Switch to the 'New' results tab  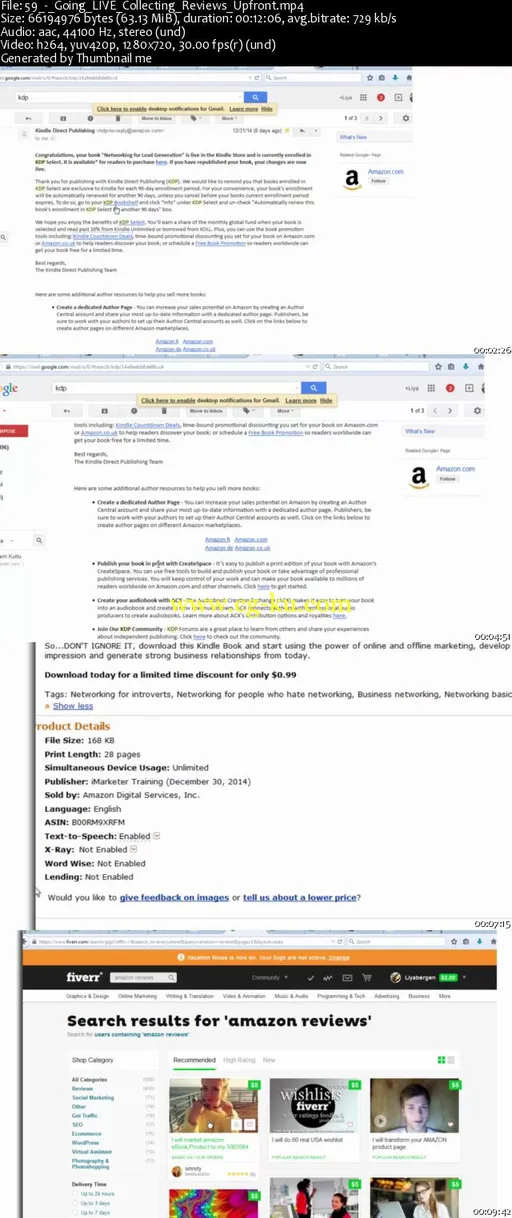[x=269, y=1059]
